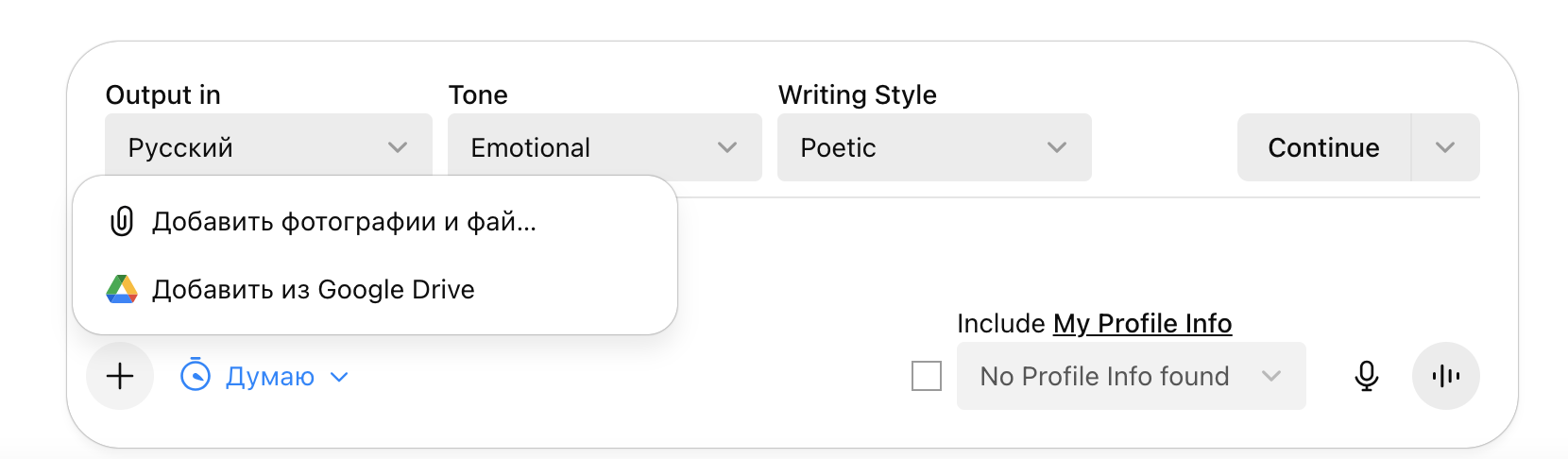
Task: Expand the arrow next to Continue
Action: (1445, 147)
